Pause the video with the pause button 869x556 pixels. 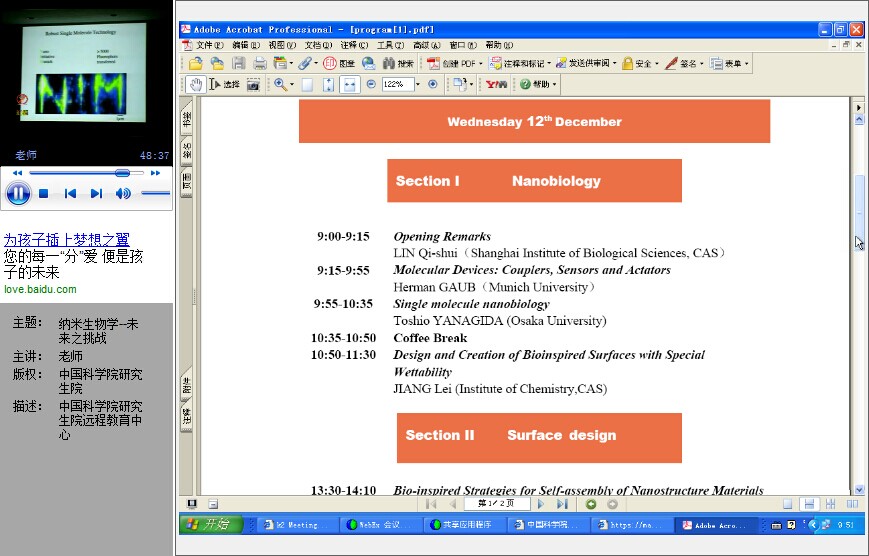(x=18, y=193)
